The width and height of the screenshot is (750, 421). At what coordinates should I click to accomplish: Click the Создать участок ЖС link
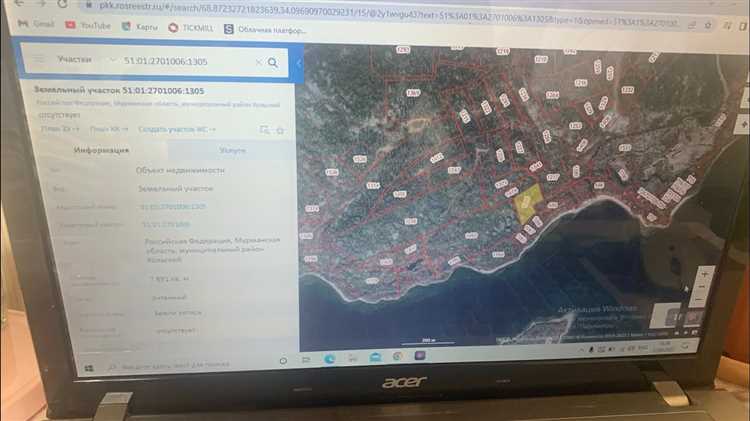pos(177,129)
